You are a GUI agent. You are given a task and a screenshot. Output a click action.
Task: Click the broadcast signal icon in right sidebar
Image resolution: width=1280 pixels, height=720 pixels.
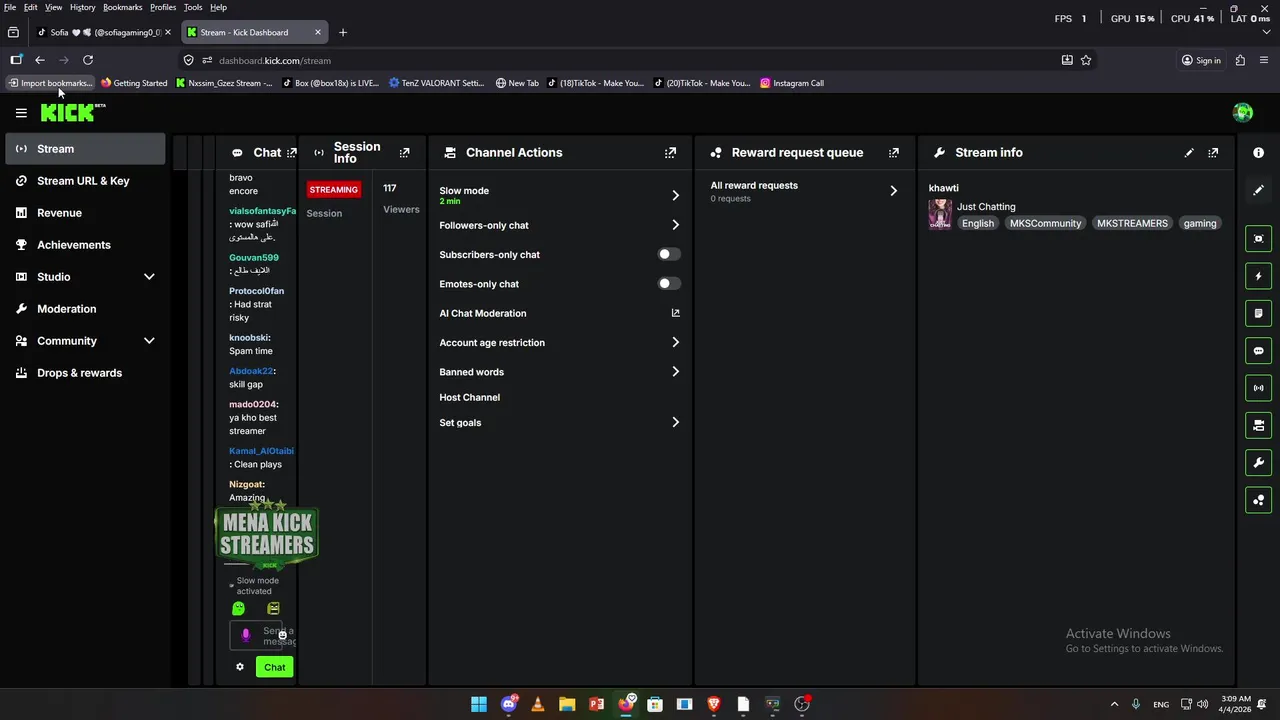(x=1258, y=388)
